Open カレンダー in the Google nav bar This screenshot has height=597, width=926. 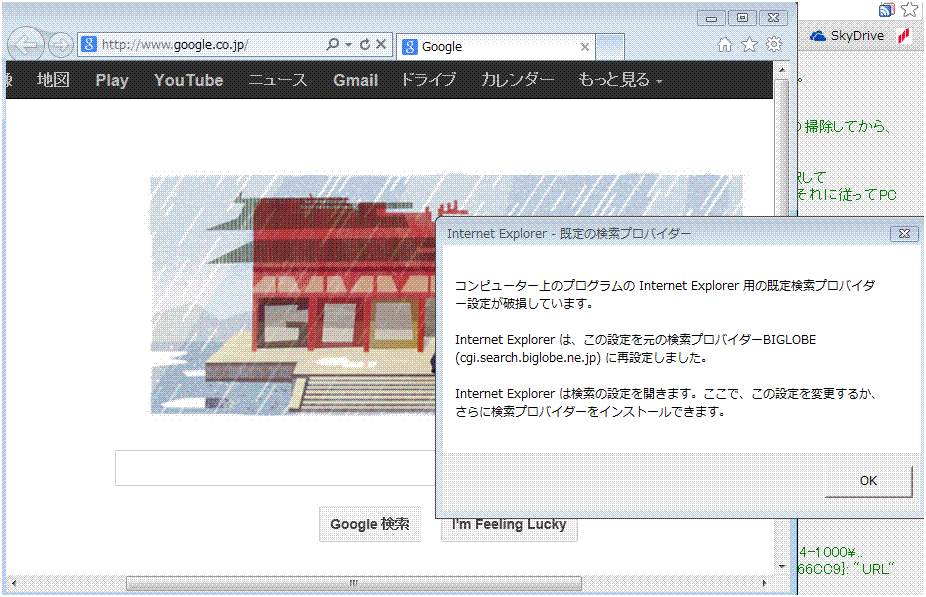click(x=517, y=80)
